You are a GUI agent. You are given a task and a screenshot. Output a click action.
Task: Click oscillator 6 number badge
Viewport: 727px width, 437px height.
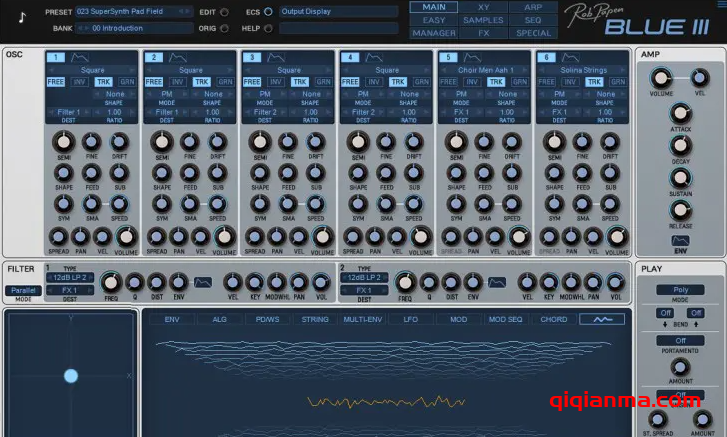point(545,58)
